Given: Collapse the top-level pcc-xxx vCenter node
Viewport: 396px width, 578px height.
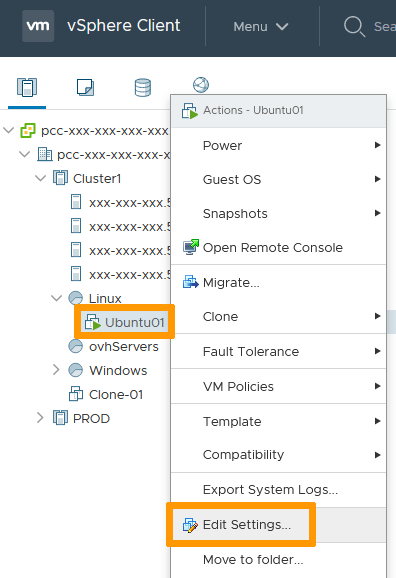Looking at the screenshot, I should tap(8, 130).
